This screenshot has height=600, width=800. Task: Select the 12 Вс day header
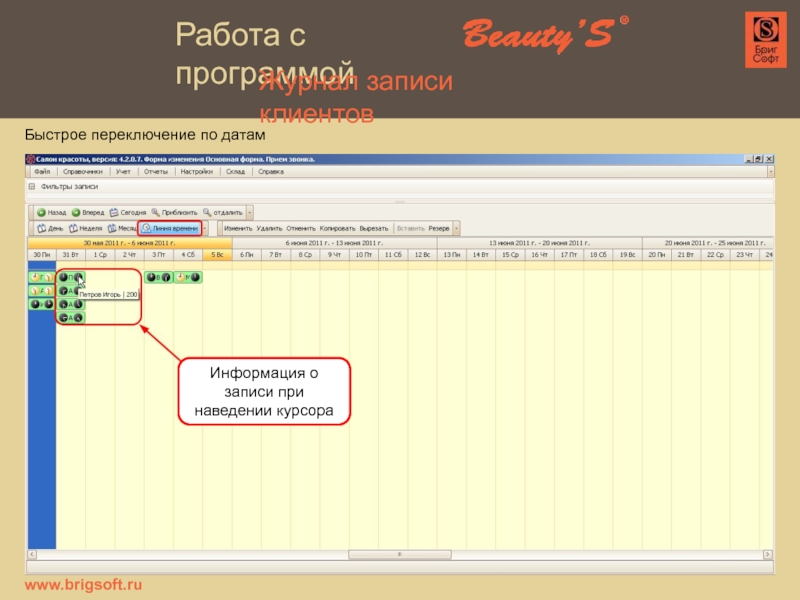tap(422, 254)
